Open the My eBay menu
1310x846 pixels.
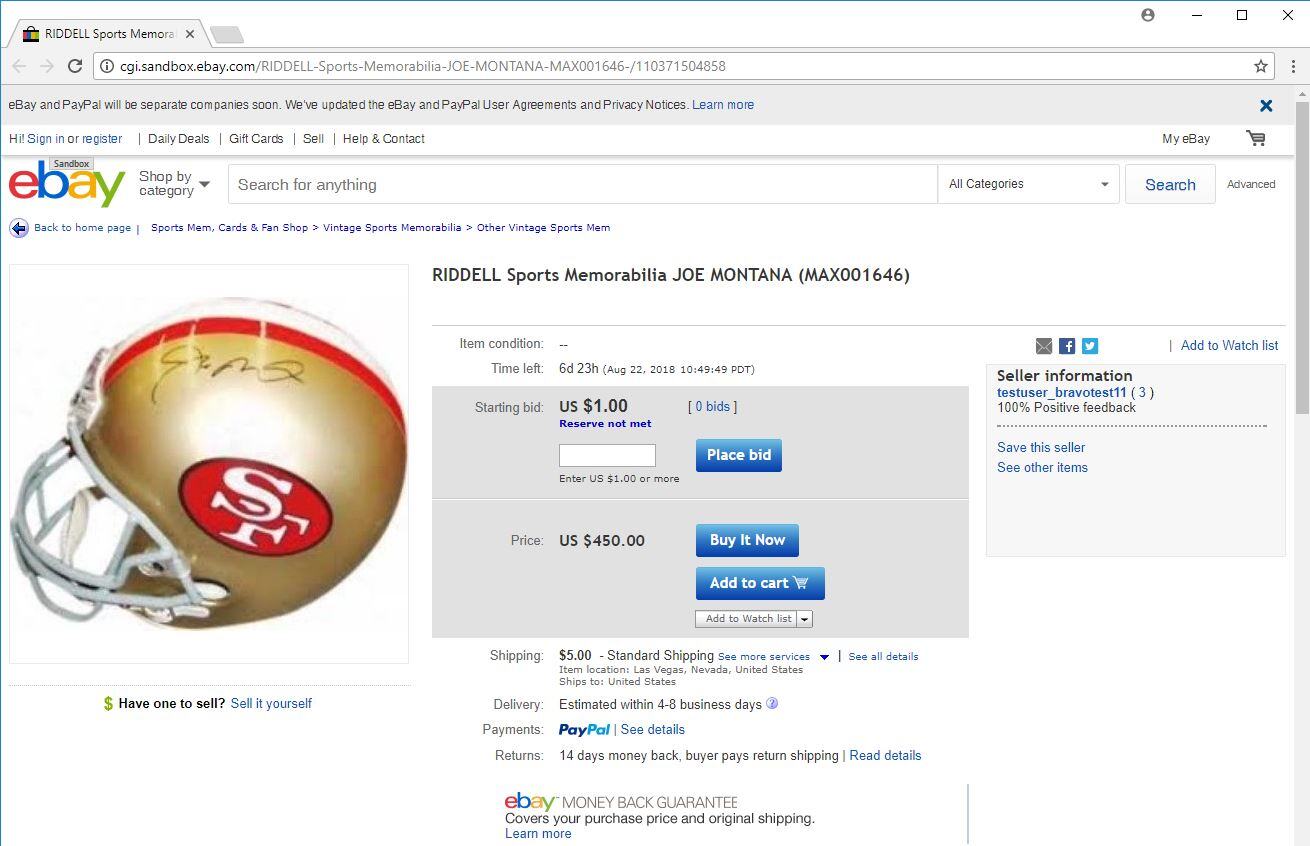coord(1186,139)
